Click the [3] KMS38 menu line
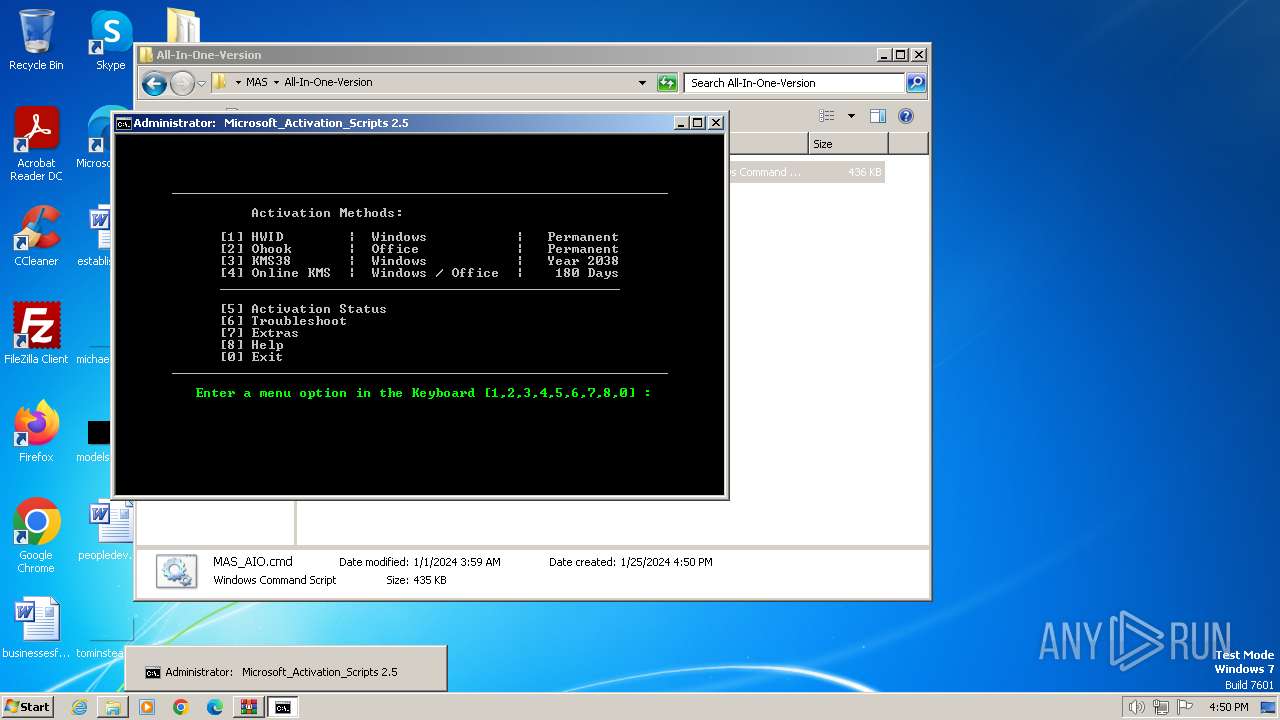 [419, 261]
